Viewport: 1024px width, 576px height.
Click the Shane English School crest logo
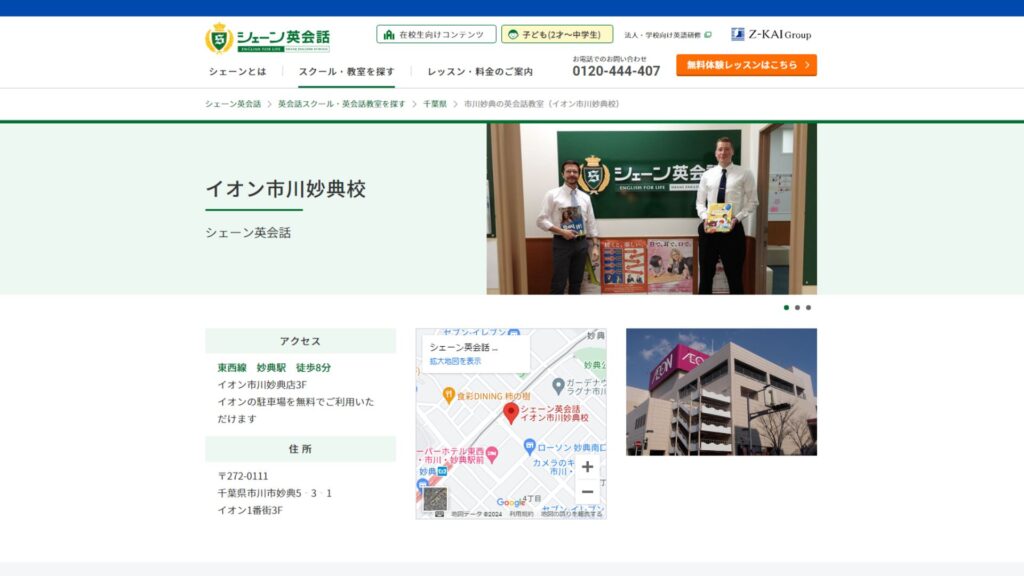point(219,39)
